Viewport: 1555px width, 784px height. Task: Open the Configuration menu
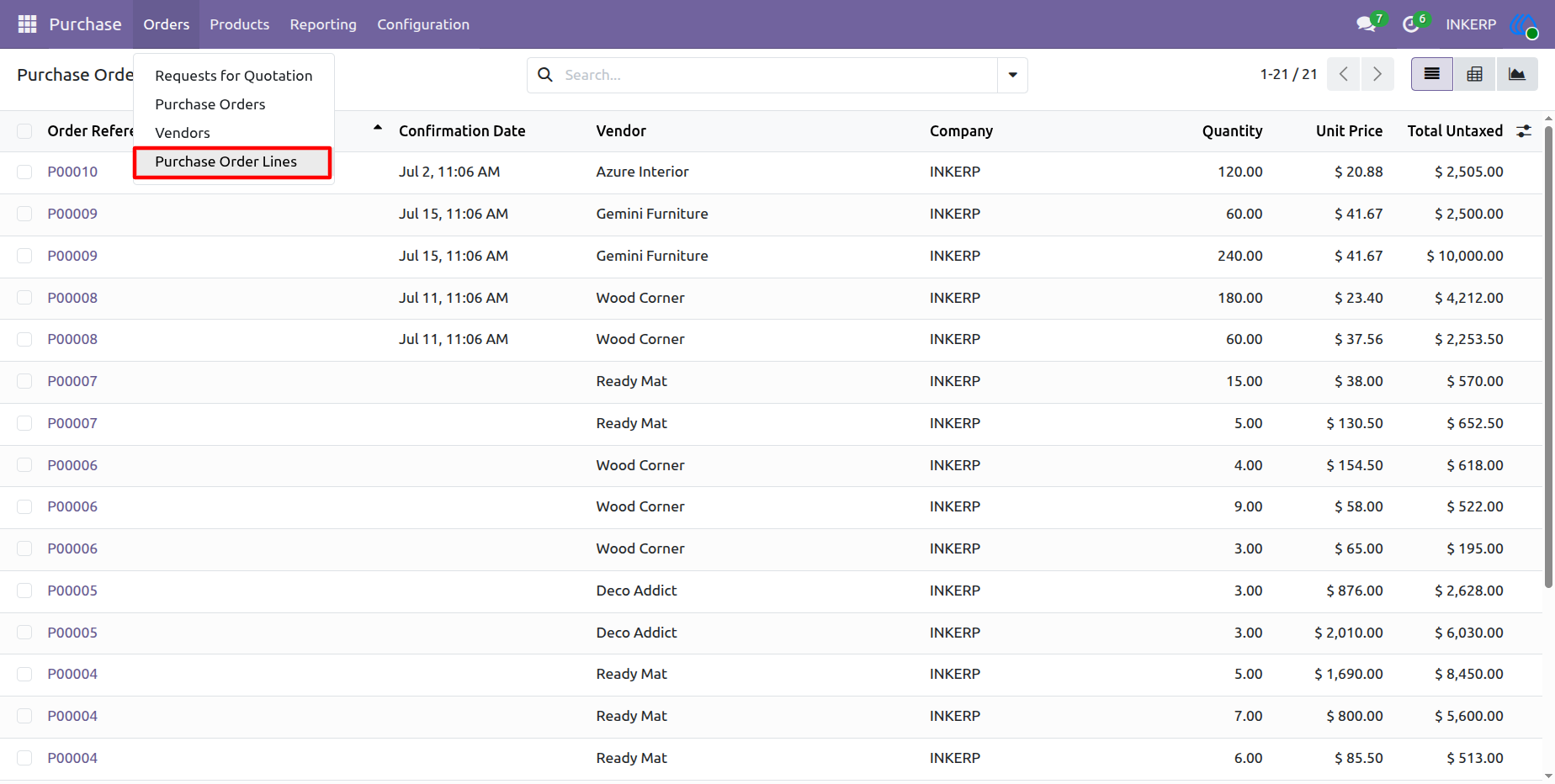(423, 24)
